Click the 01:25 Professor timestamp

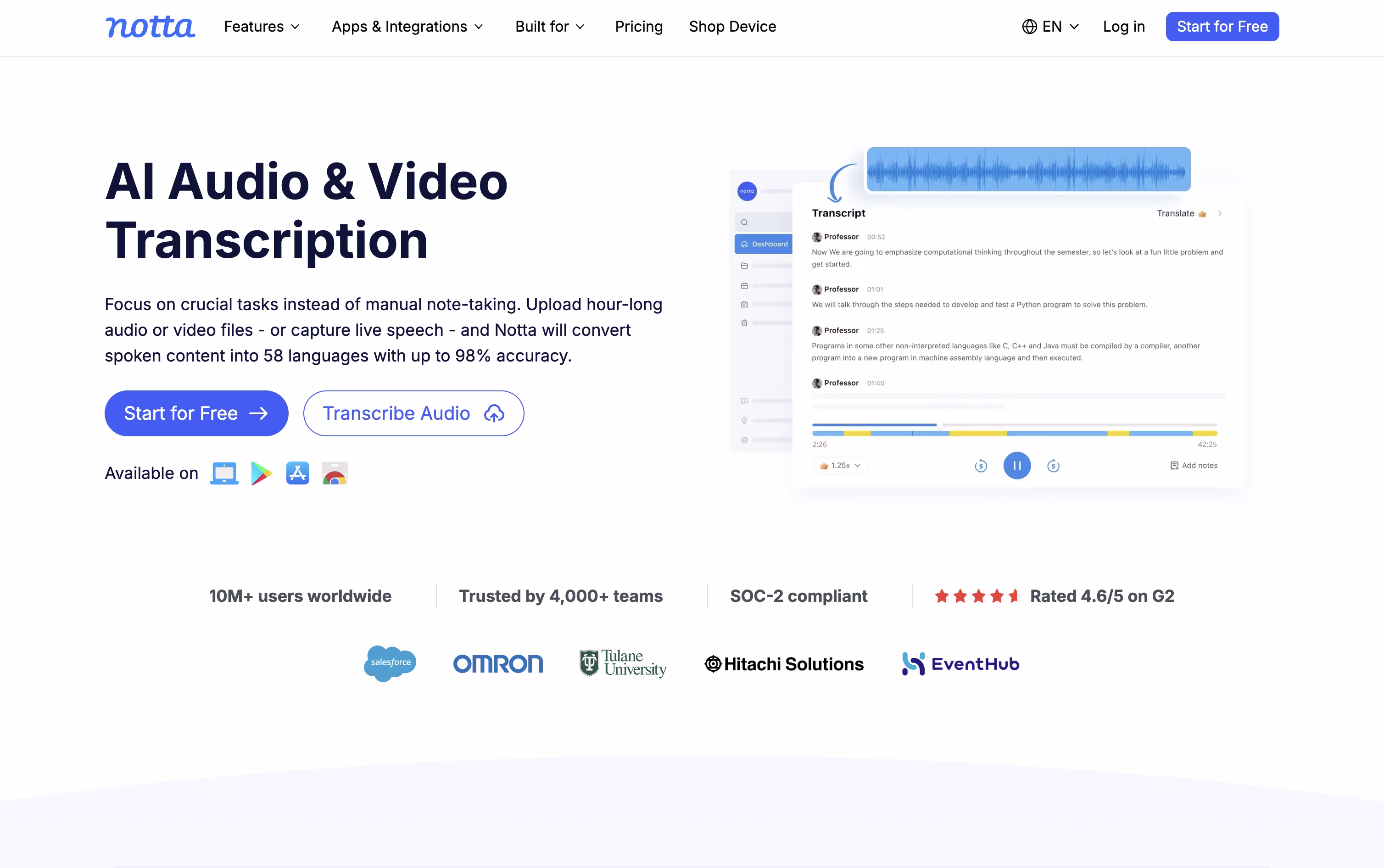click(876, 331)
